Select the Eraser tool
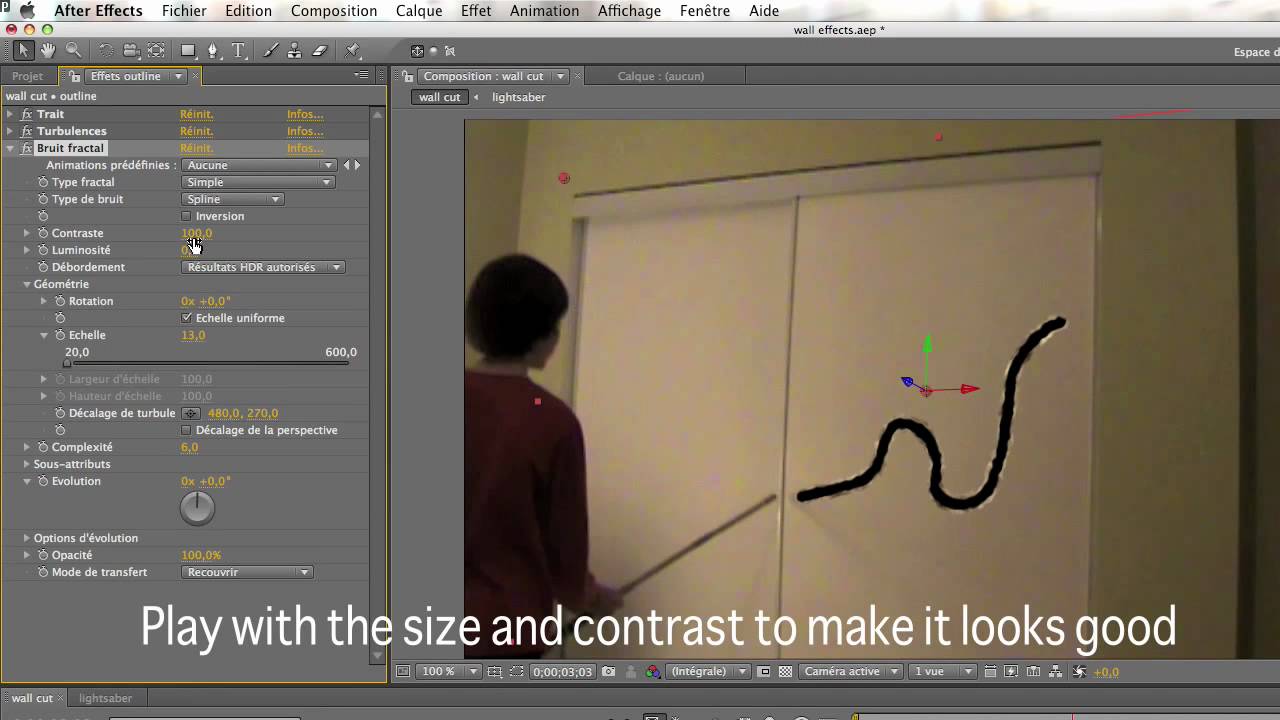 (320, 50)
